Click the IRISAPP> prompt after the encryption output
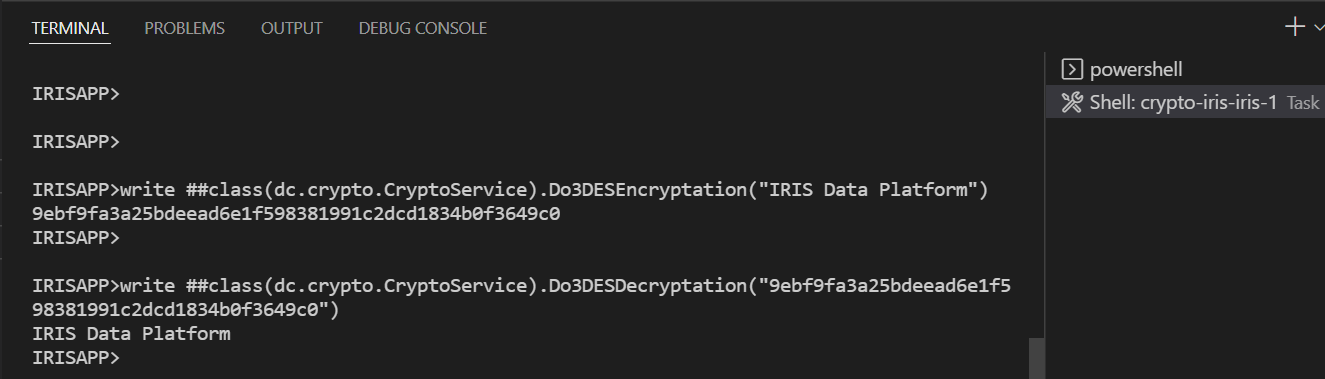1325x379 pixels. (x=76, y=238)
